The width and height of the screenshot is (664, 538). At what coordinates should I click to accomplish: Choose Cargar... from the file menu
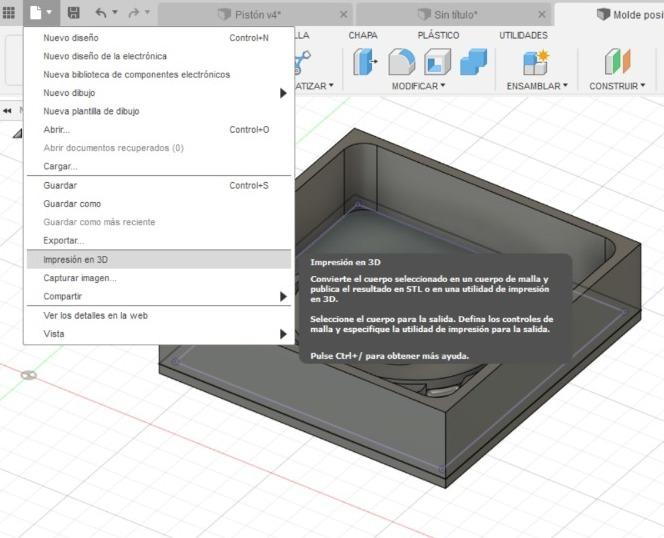(x=159, y=166)
